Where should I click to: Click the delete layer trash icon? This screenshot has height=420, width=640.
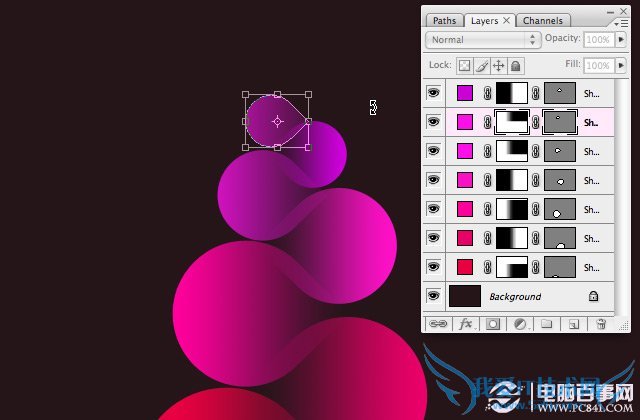601,324
